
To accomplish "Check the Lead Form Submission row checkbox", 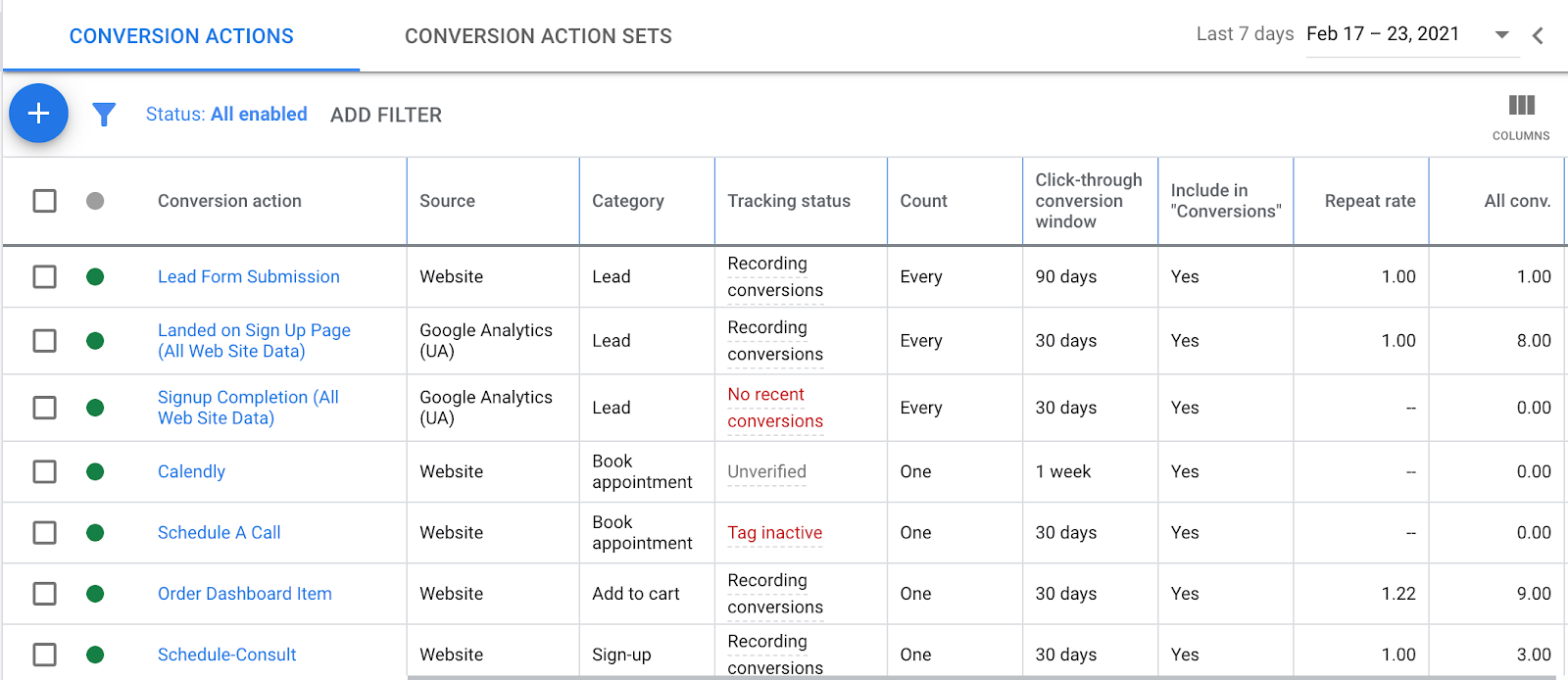I will pyautogui.click(x=45, y=277).
